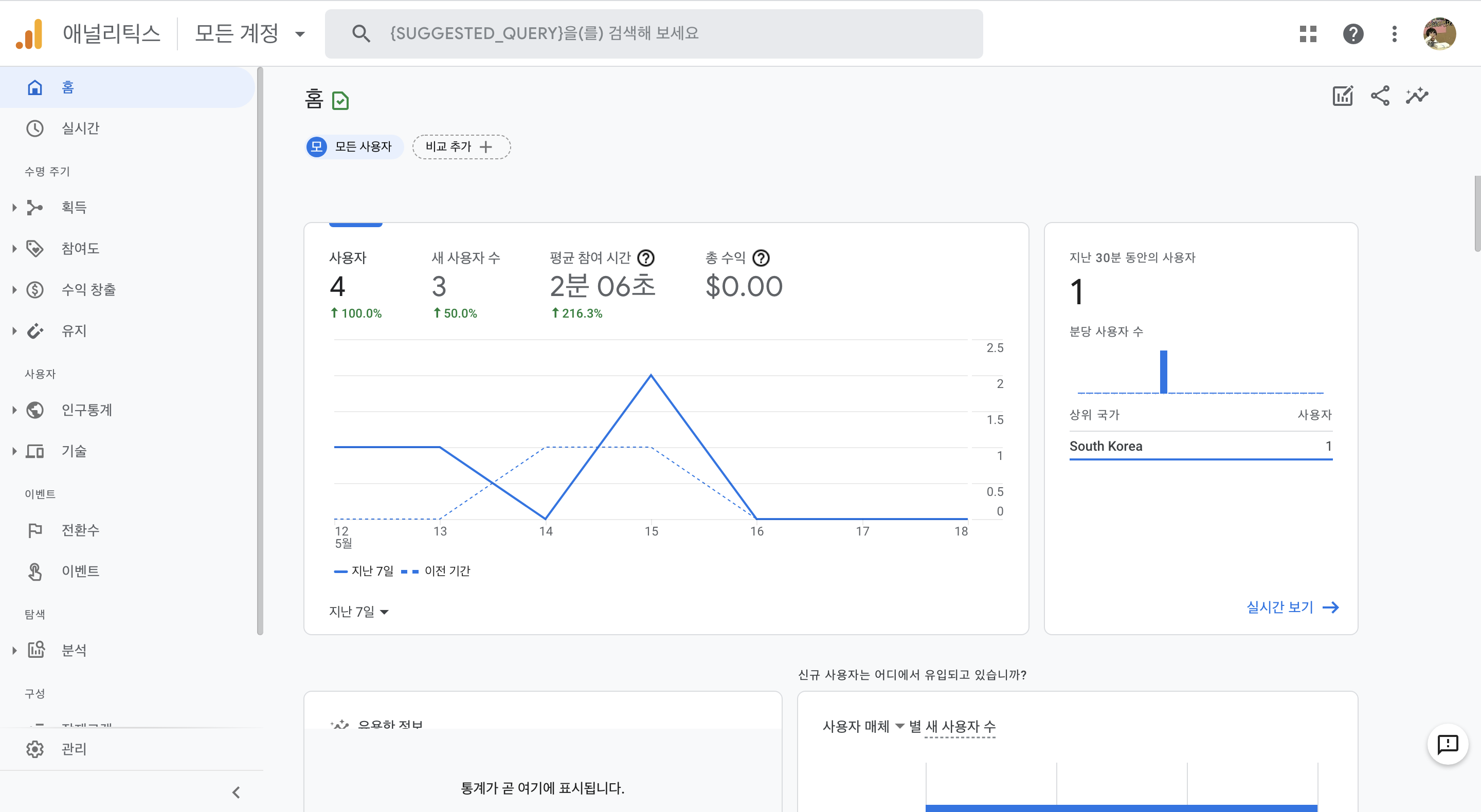
Task: Expand the 획득 section in sidebar
Action: (x=74, y=208)
